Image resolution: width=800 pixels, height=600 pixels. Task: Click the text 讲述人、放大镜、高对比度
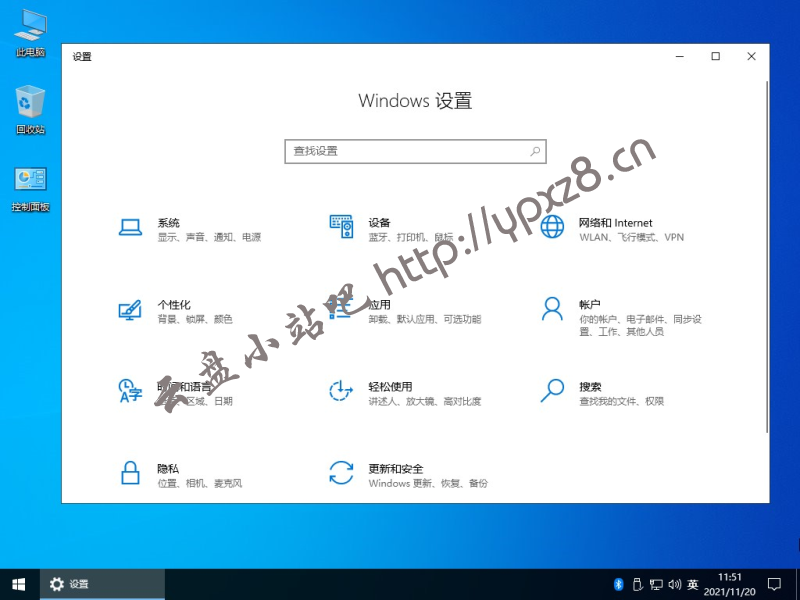click(425, 402)
